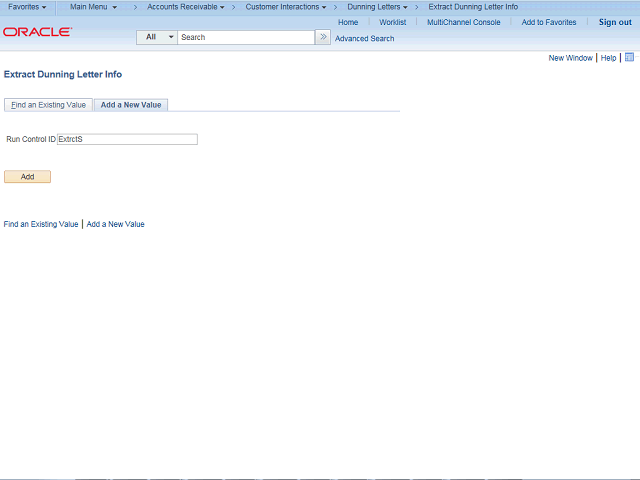Go to Home link

(348, 22)
